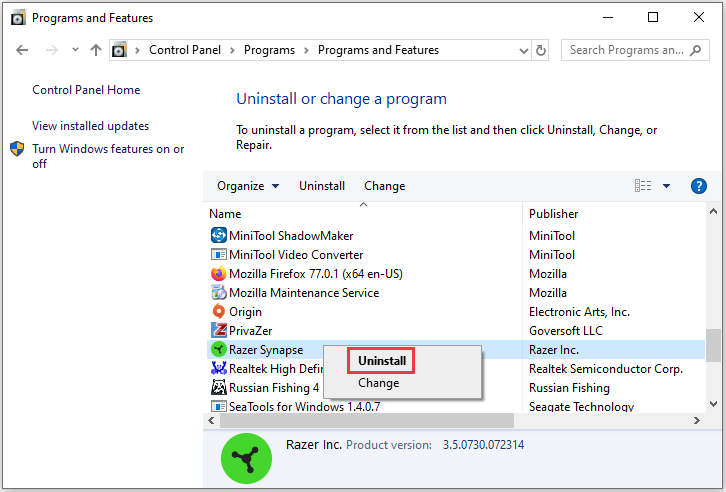Click the horizontal scrollbar left arrow

[x=211, y=420]
